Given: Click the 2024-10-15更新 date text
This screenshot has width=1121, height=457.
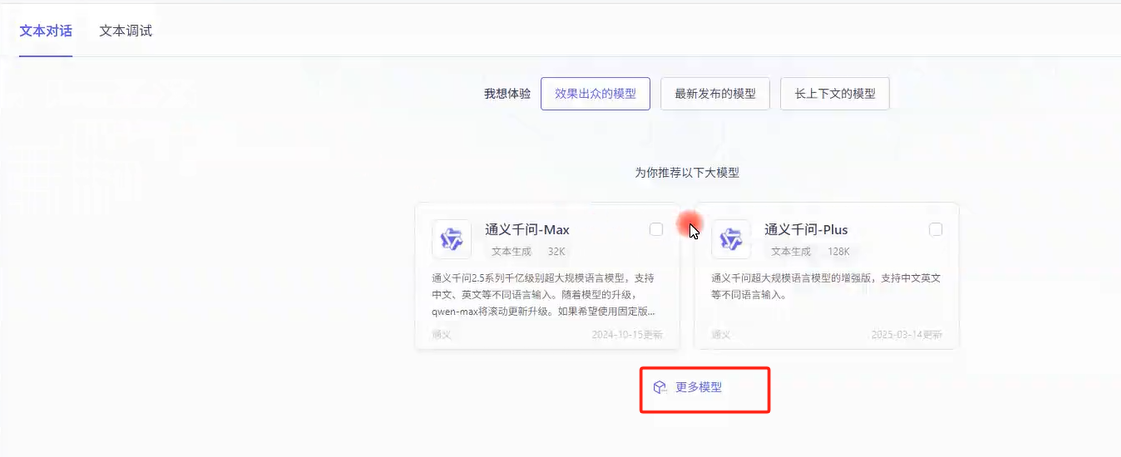Looking at the screenshot, I should [627, 334].
